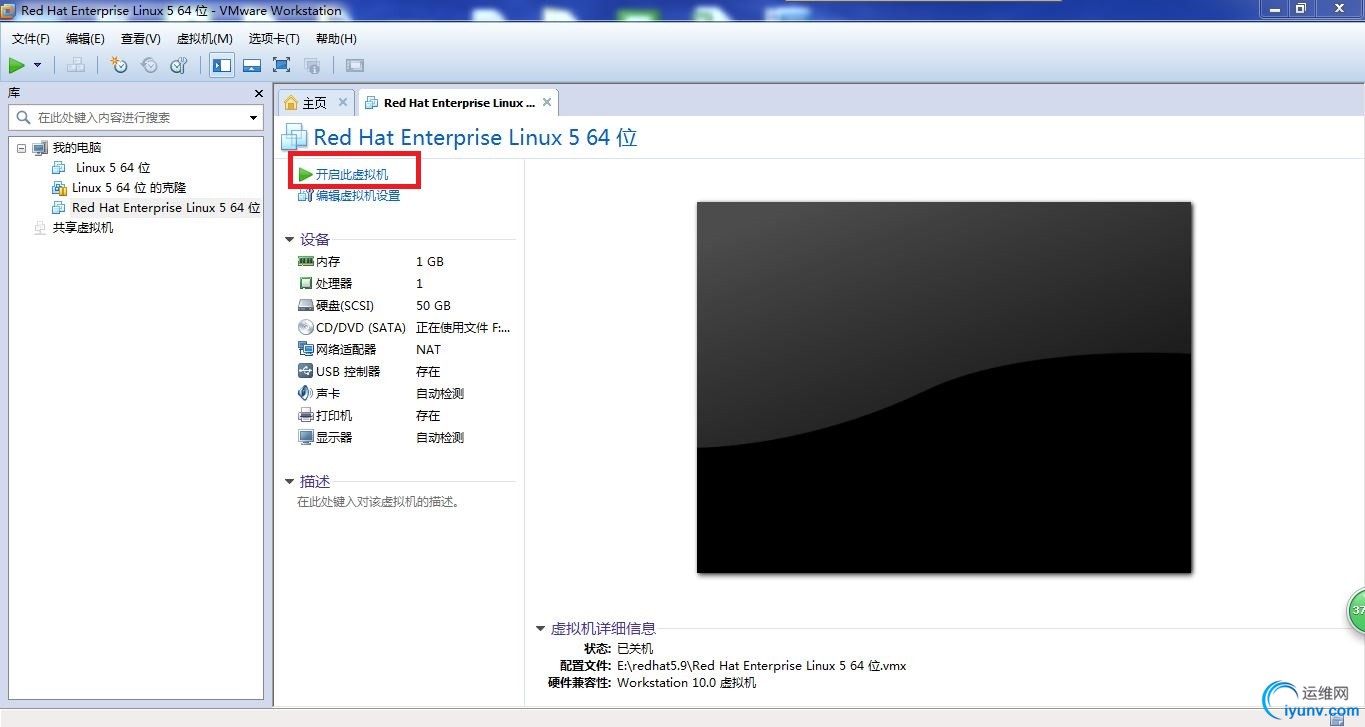Select the Linux 5 64 位 VM
The width and height of the screenshot is (1365, 727).
pyautogui.click(x=113, y=168)
